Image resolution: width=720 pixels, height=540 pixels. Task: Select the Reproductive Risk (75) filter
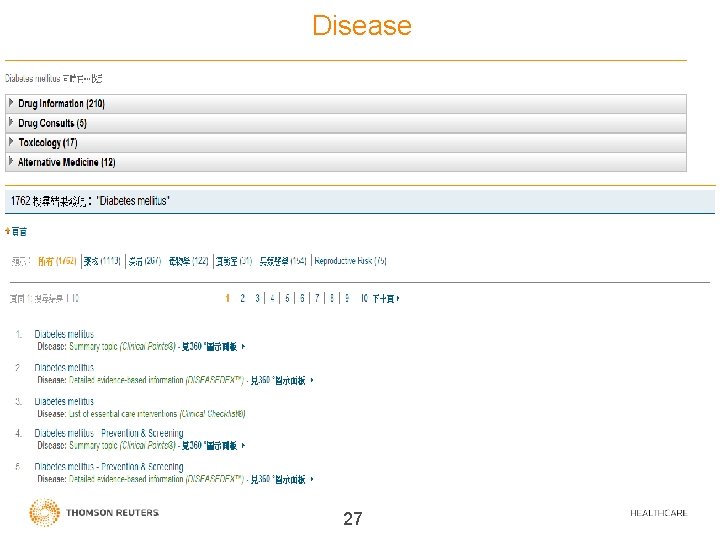click(x=350, y=261)
